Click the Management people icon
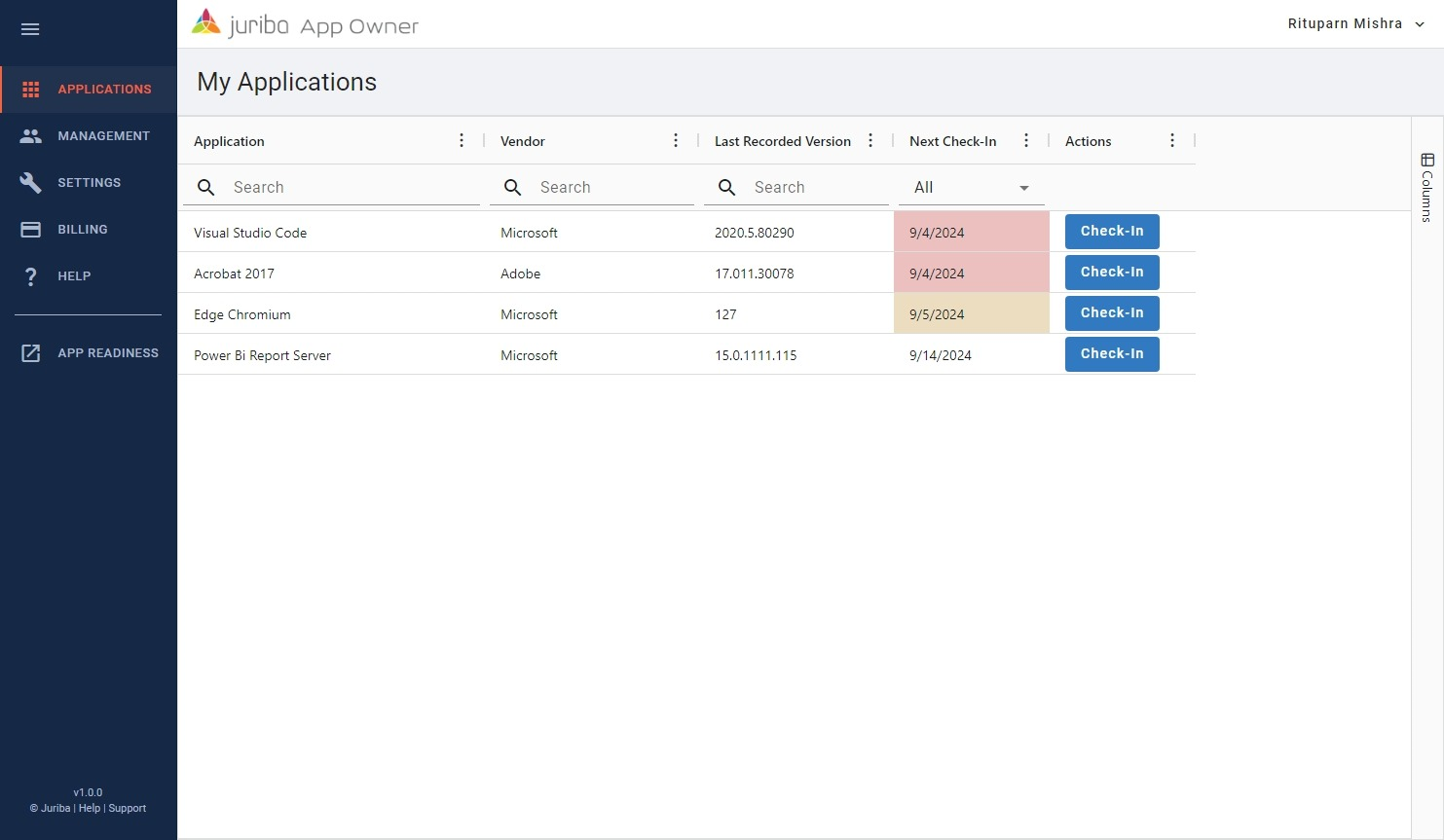 pos(31,136)
